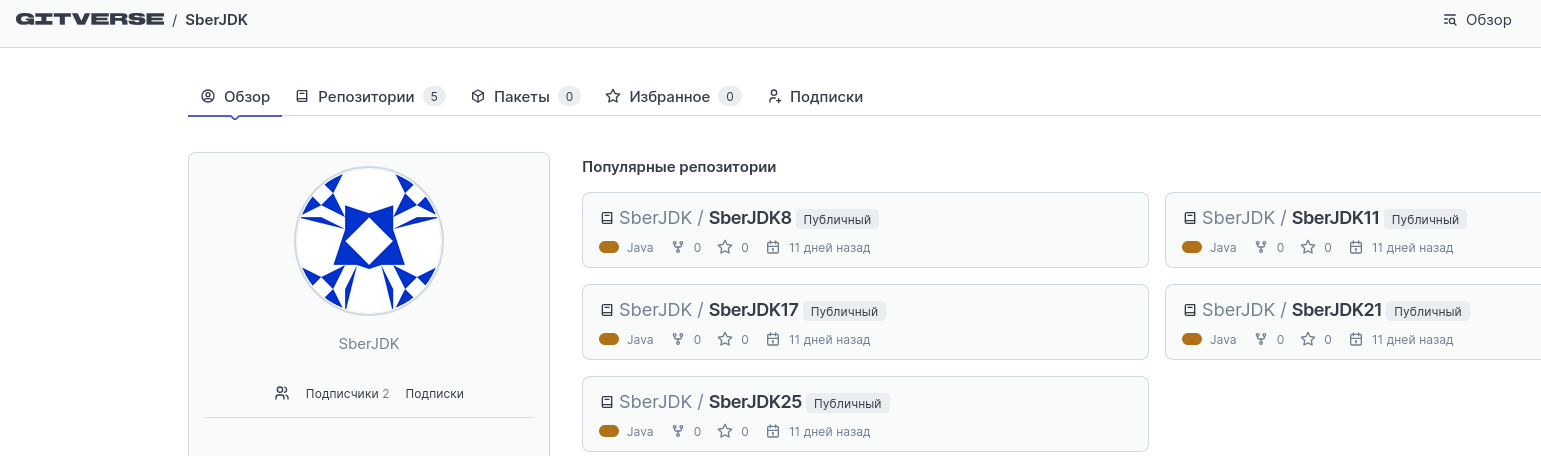Image resolution: width=1541 pixels, height=456 pixels.
Task: Open the SberJDK17 repository
Action: 754,310
